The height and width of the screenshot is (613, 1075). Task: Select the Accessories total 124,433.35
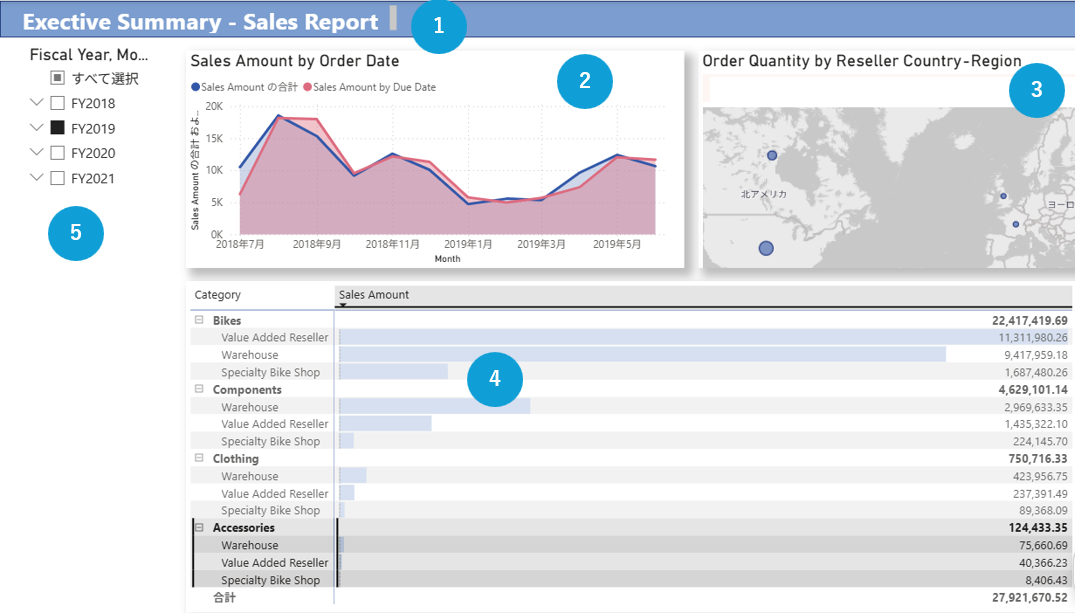coord(1038,528)
